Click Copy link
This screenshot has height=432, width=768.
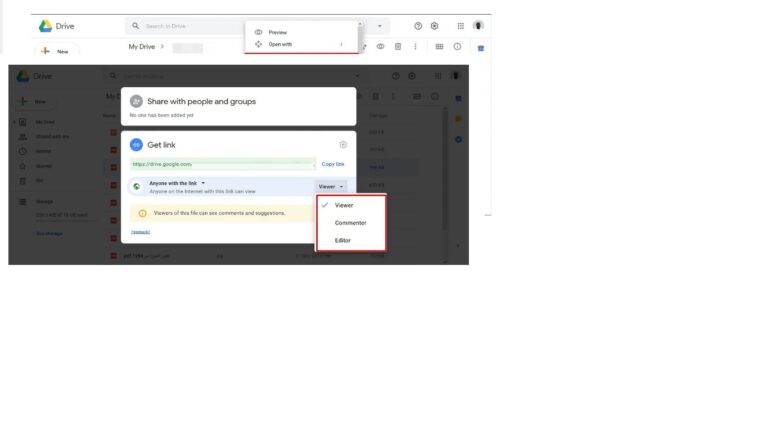[333, 164]
